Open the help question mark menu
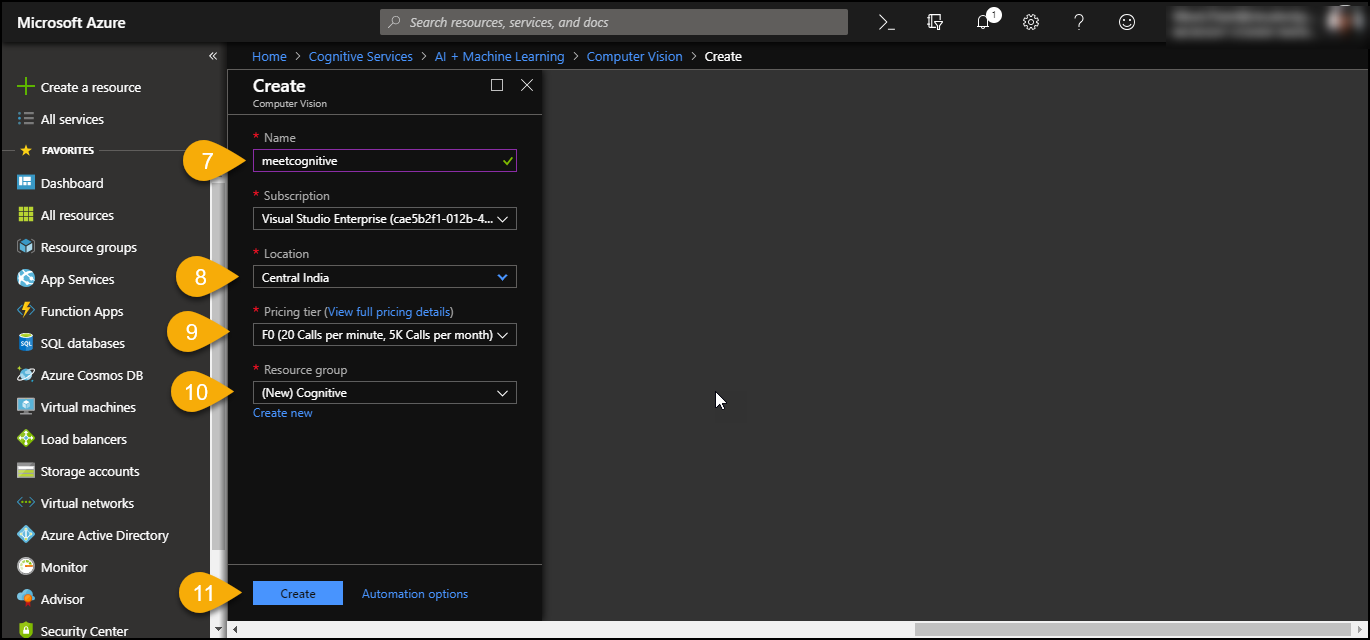Image resolution: width=1370 pixels, height=640 pixels. coord(1079,22)
